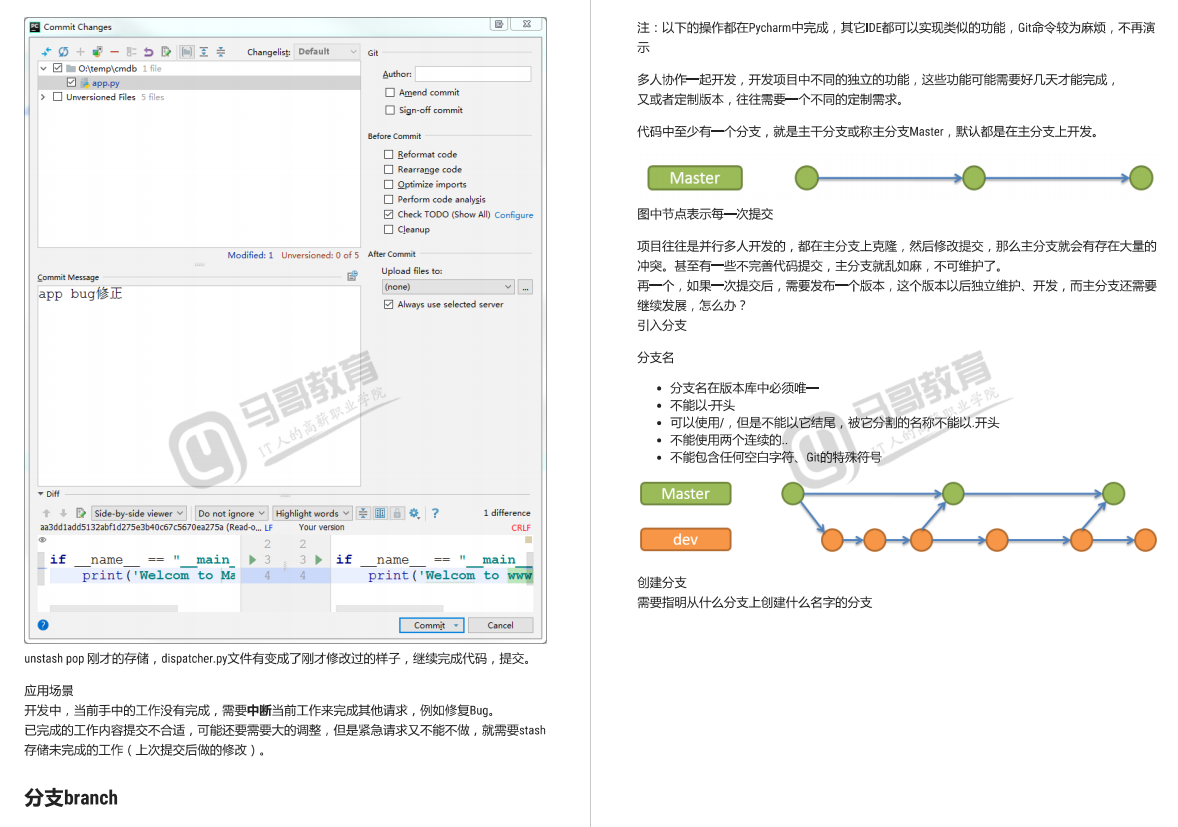
Task: Expand the Unversioned Files node
Action: click(42, 97)
